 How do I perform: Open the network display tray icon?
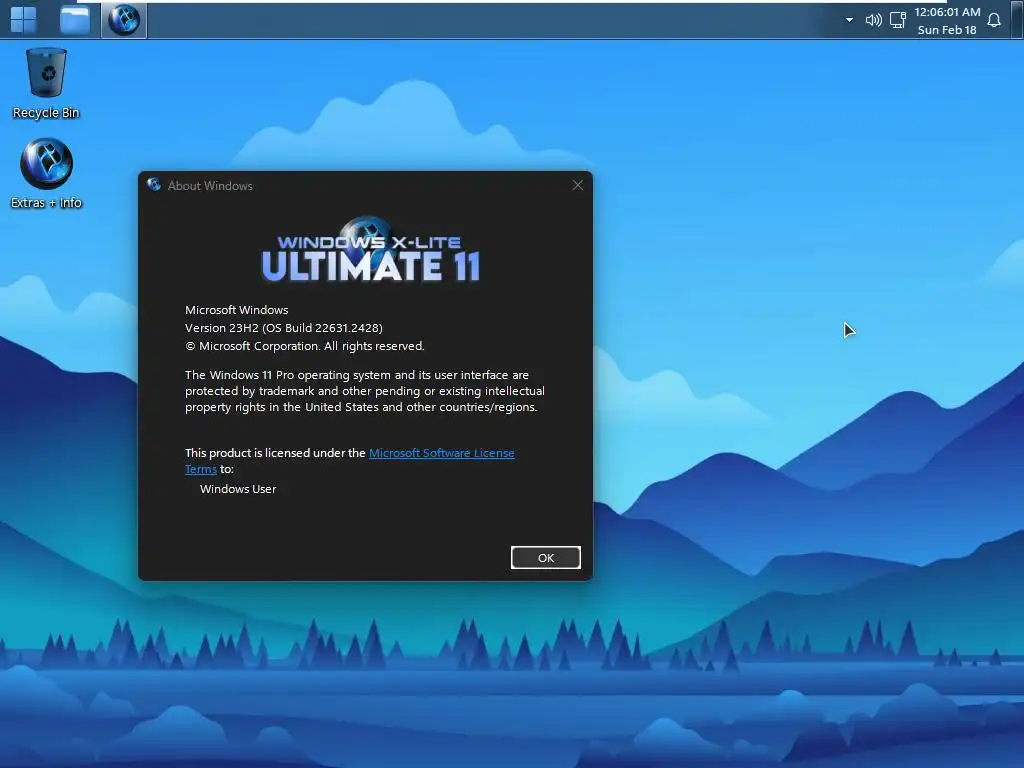coord(898,20)
